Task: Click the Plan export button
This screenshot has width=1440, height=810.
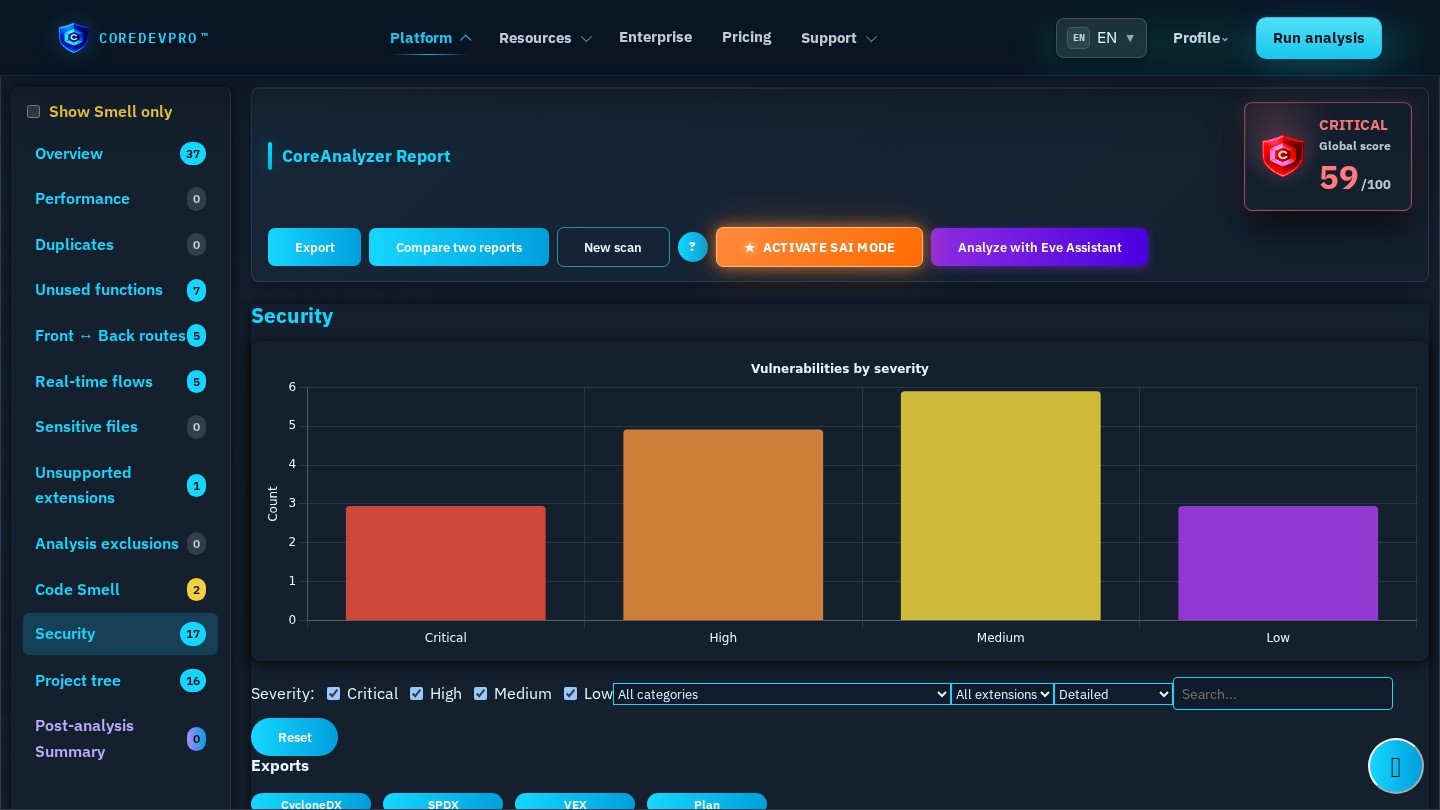Action: tap(707, 802)
